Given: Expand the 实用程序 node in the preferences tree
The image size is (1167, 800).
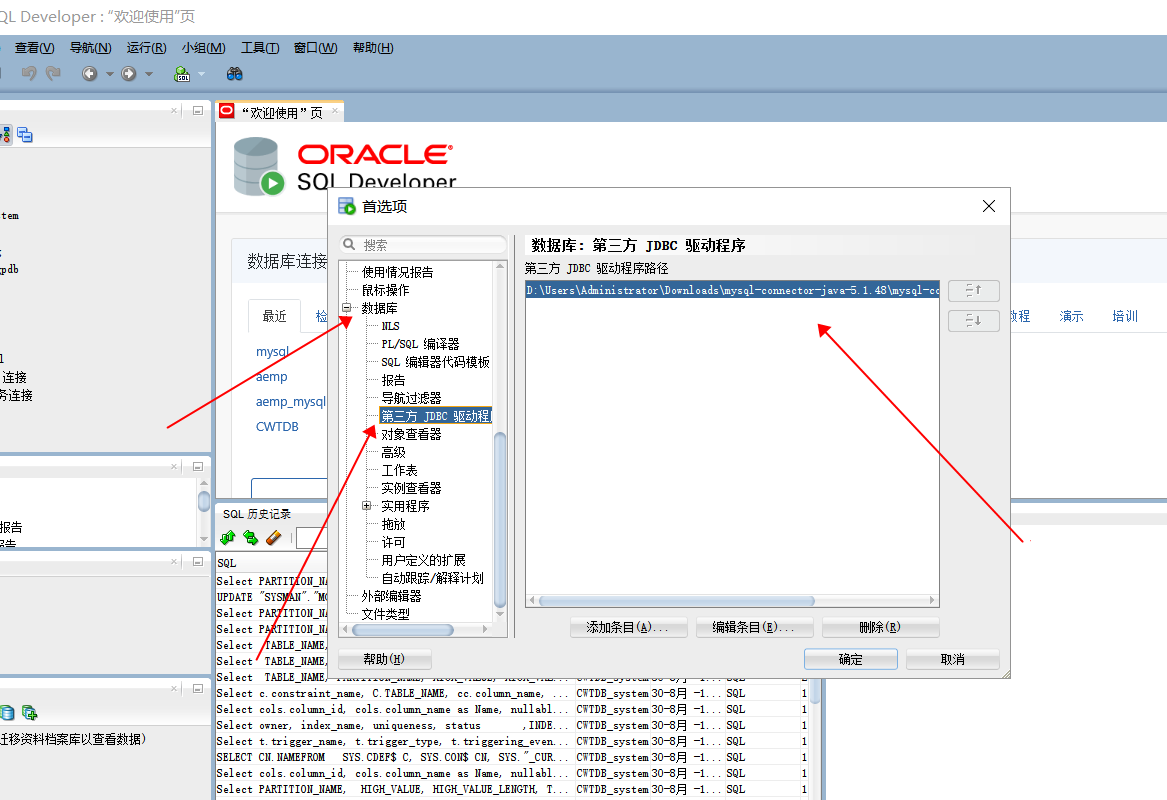Looking at the screenshot, I should click(366, 506).
